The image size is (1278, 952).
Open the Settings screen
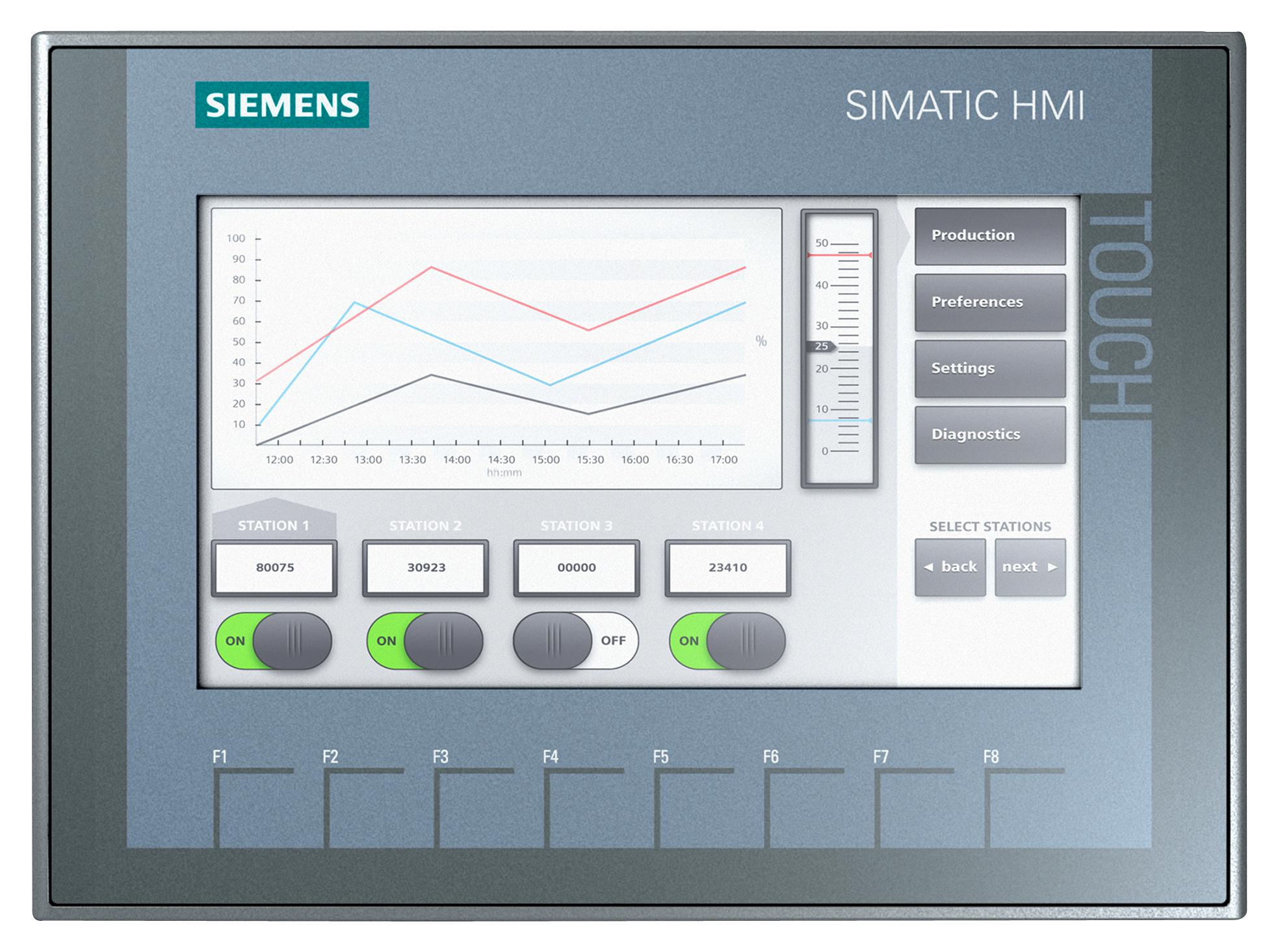click(x=989, y=368)
